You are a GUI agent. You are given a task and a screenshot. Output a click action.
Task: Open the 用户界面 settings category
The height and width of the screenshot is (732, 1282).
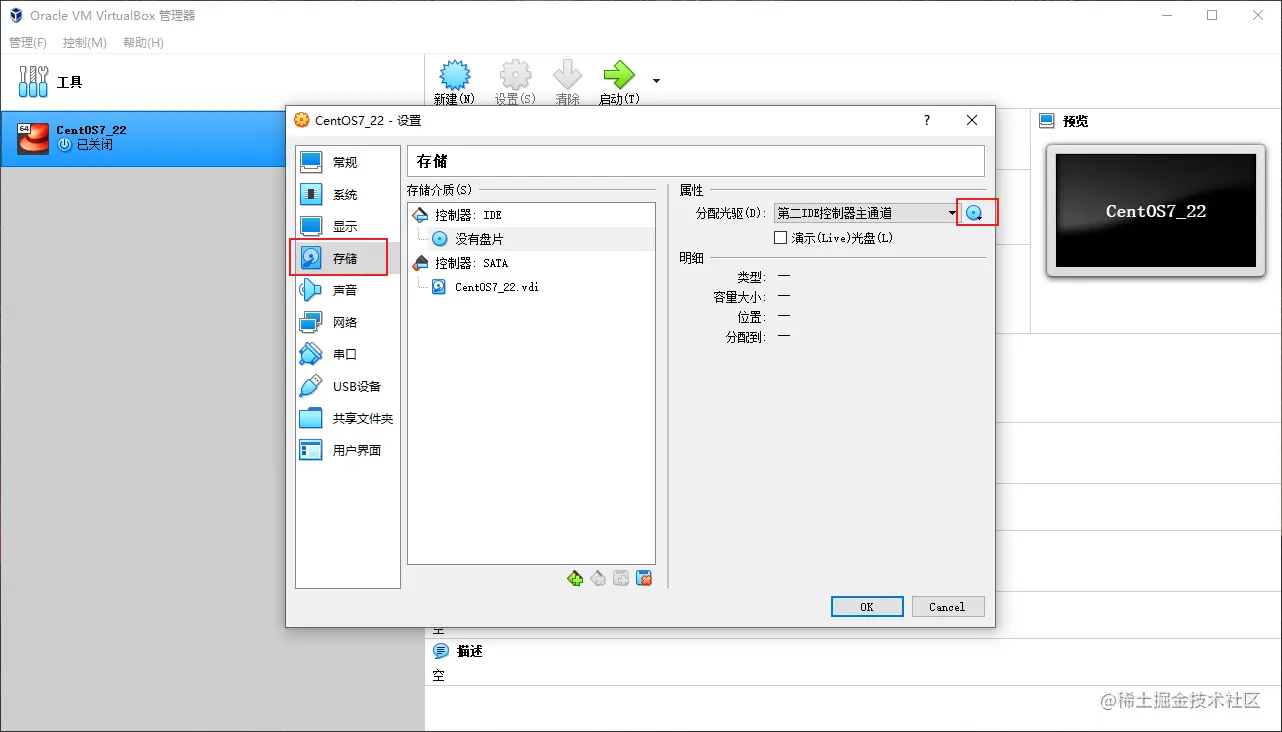[x=347, y=450]
